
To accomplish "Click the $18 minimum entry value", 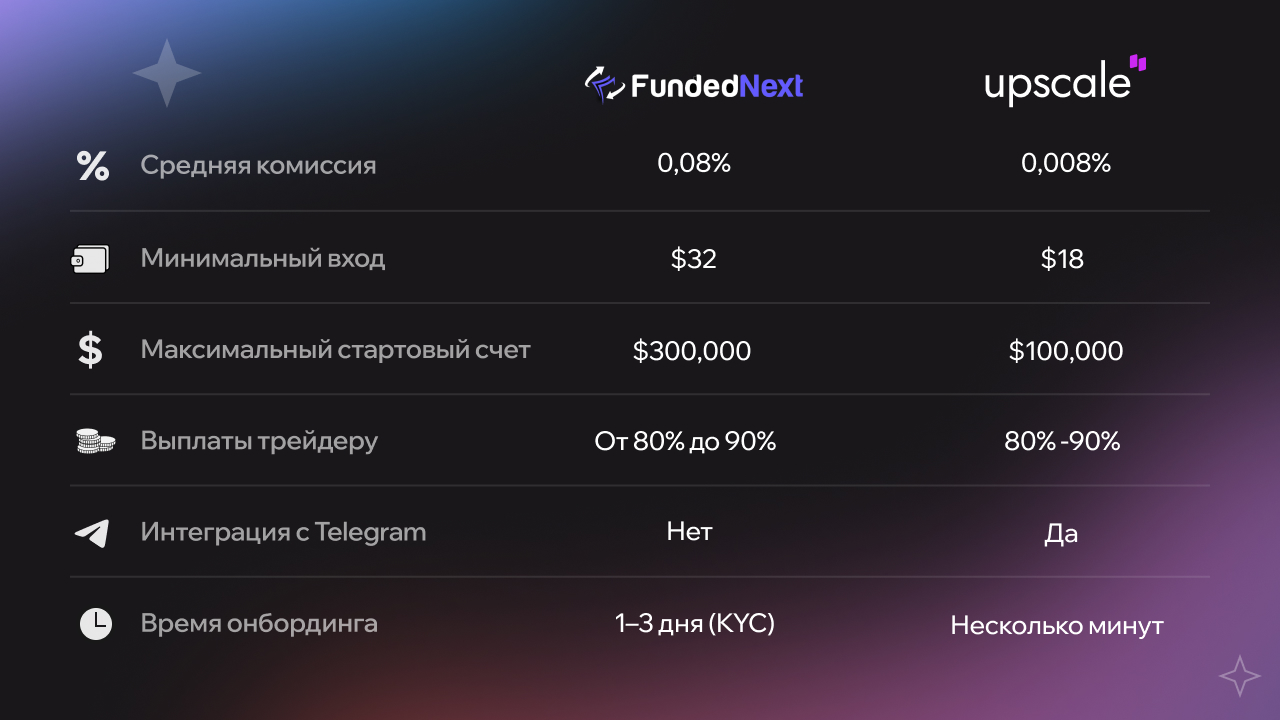I will 1062,260.
